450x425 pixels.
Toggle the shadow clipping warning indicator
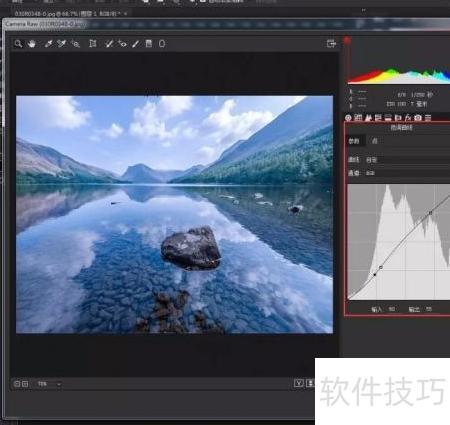coord(347,41)
